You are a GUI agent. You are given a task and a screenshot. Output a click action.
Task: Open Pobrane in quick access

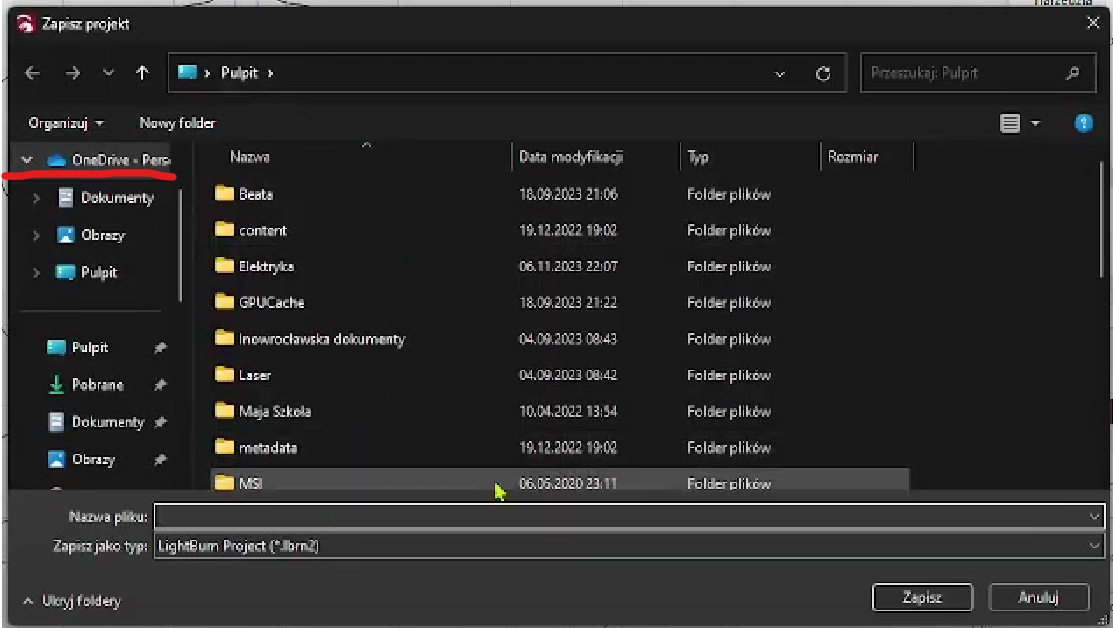coord(97,385)
